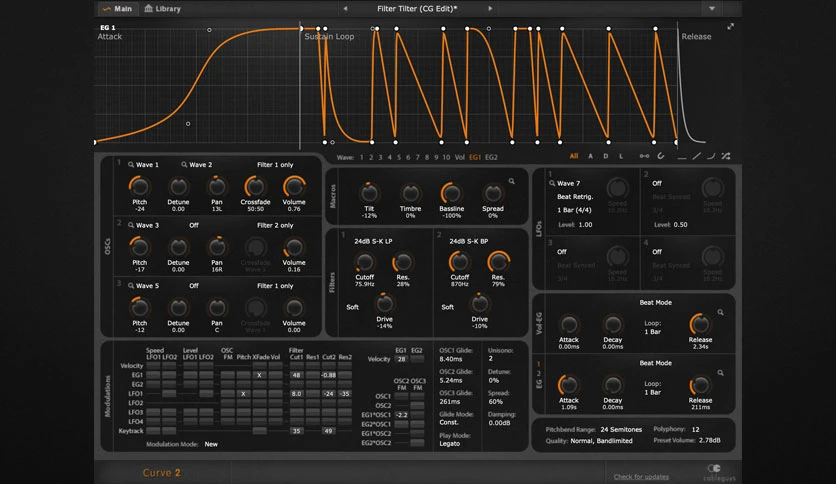Open the Play Mode 'Legato' dropdown
This screenshot has width=836, height=484.
pyautogui.click(x=449, y=443)
